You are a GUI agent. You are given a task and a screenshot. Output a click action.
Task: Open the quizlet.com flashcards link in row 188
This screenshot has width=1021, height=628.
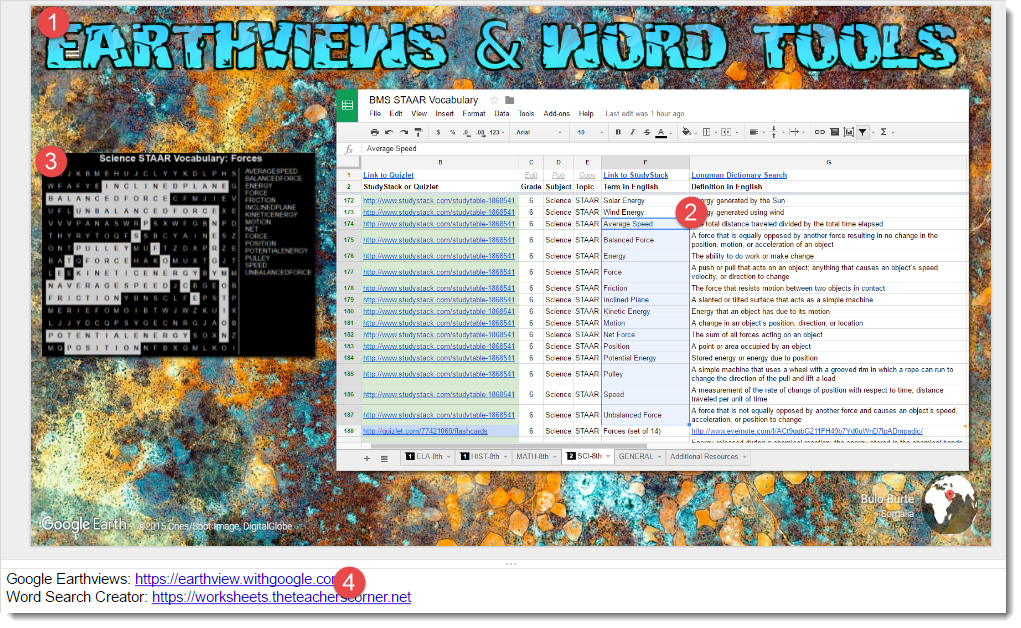425,431
